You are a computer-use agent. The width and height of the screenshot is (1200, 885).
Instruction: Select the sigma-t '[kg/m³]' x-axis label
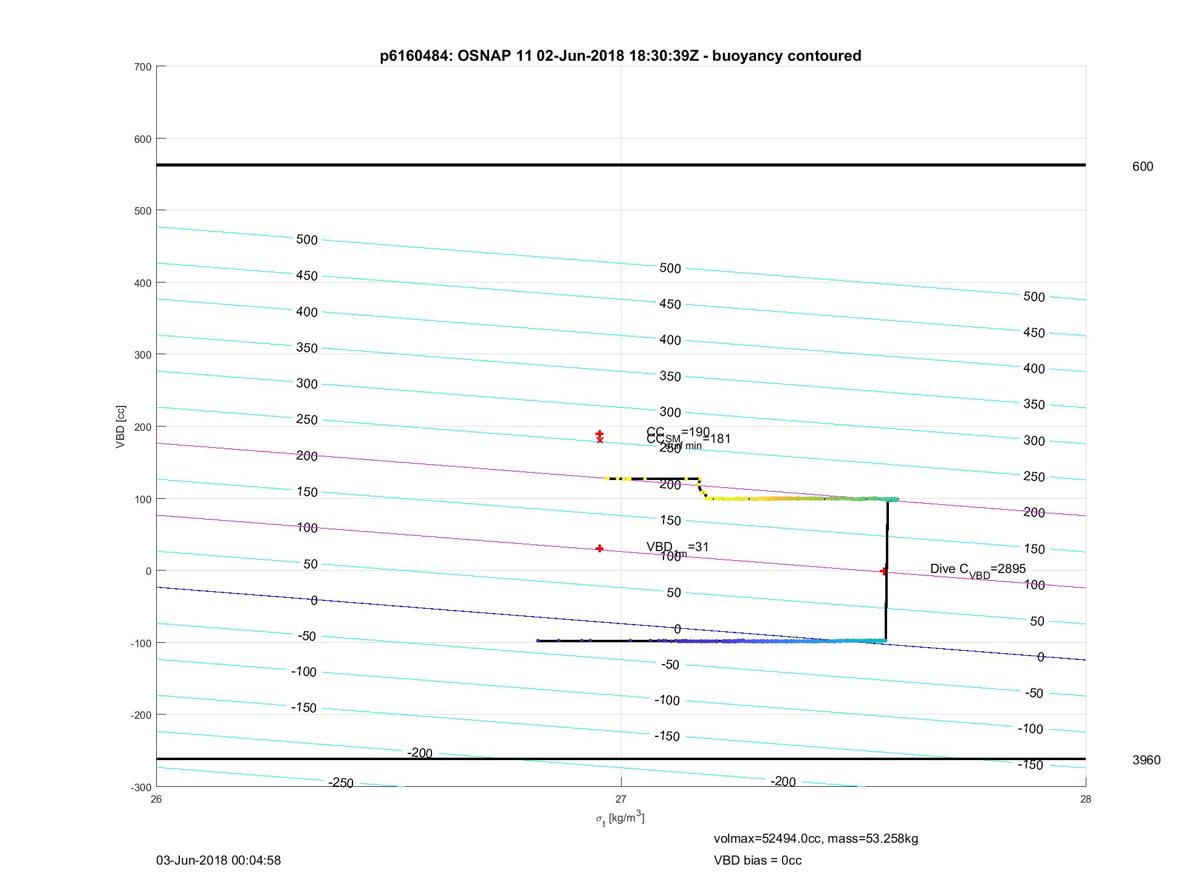pos(620,818)
